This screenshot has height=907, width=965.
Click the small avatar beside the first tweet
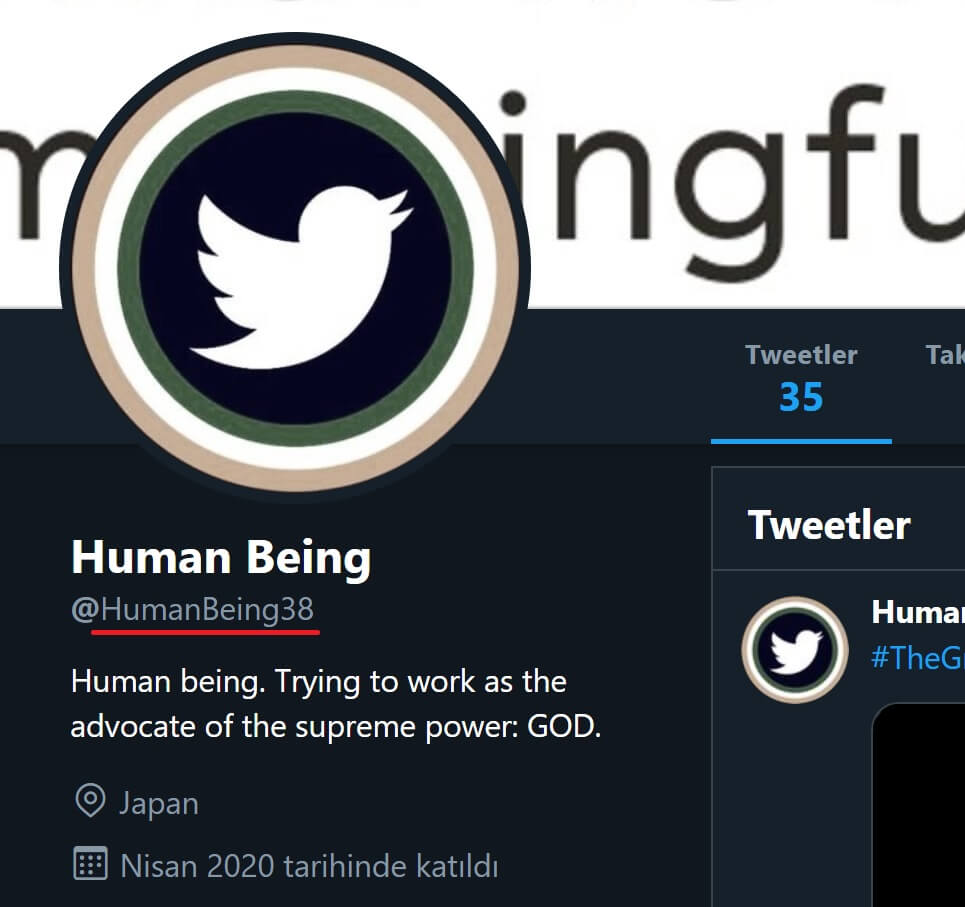[x=795, y=650]
